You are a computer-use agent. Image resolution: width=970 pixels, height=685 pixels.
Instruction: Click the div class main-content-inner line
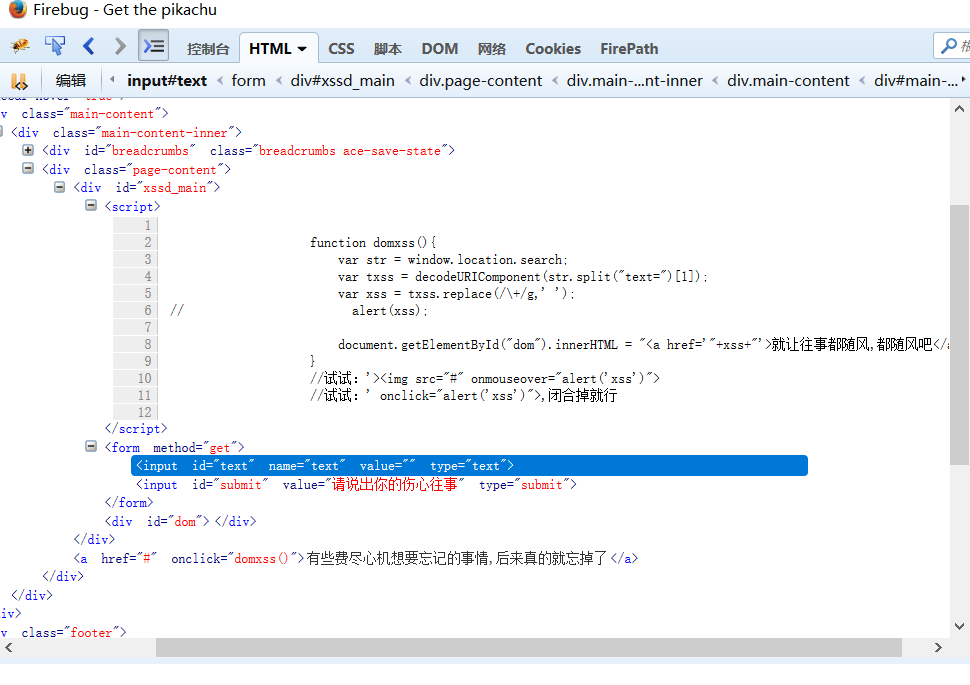(x=126, y=132)
